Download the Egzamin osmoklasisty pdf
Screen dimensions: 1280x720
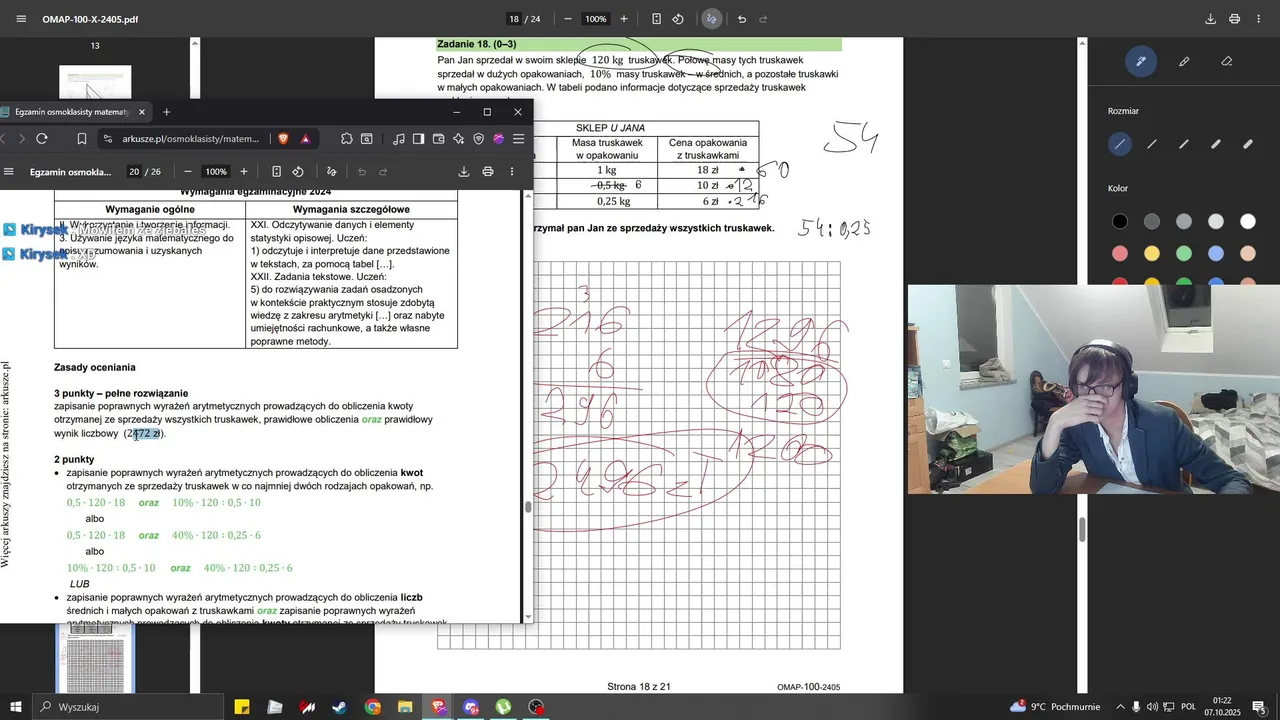pos(464,172)
